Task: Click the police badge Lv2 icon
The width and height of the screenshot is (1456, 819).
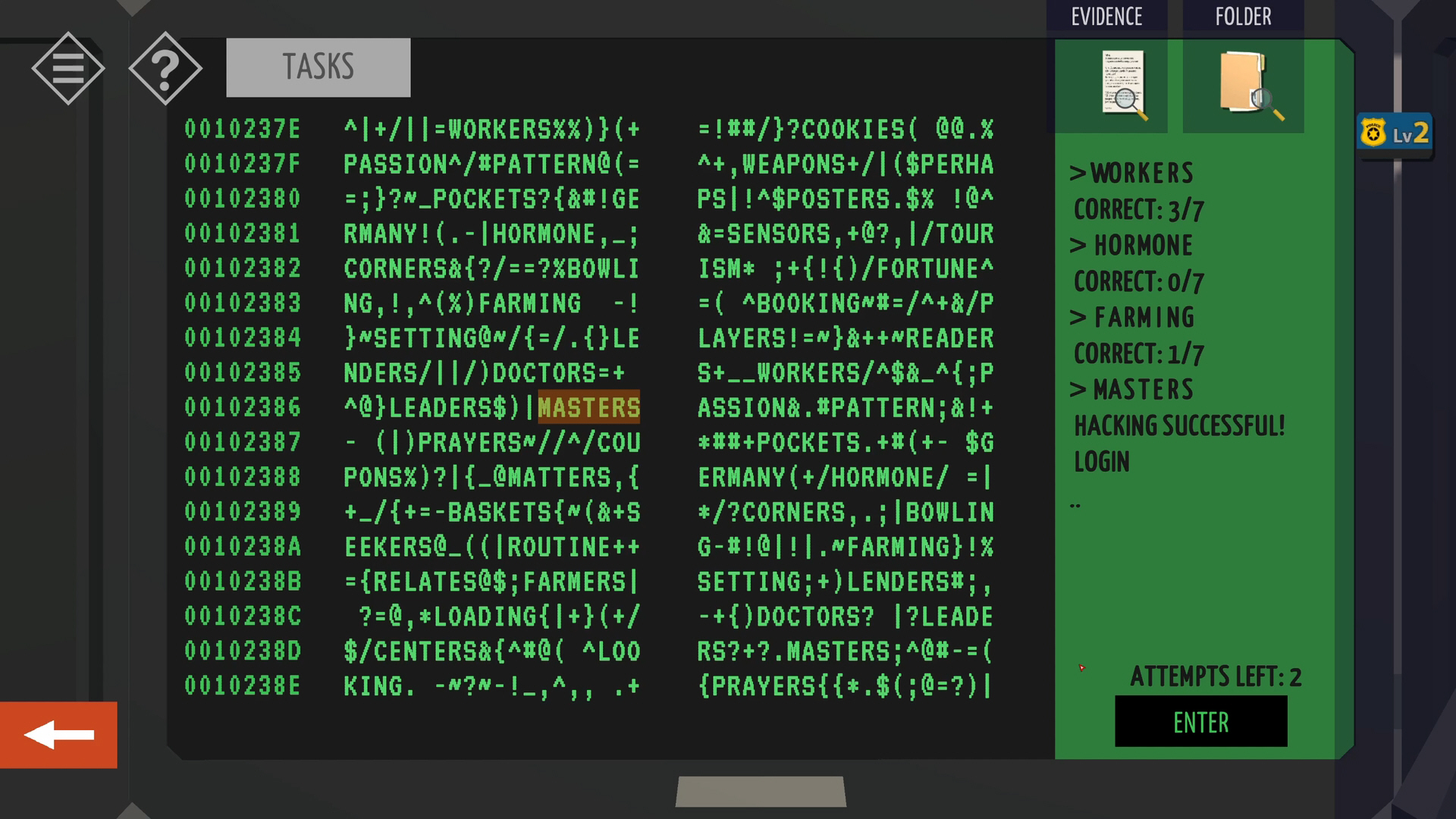Action: [1394, 134]
